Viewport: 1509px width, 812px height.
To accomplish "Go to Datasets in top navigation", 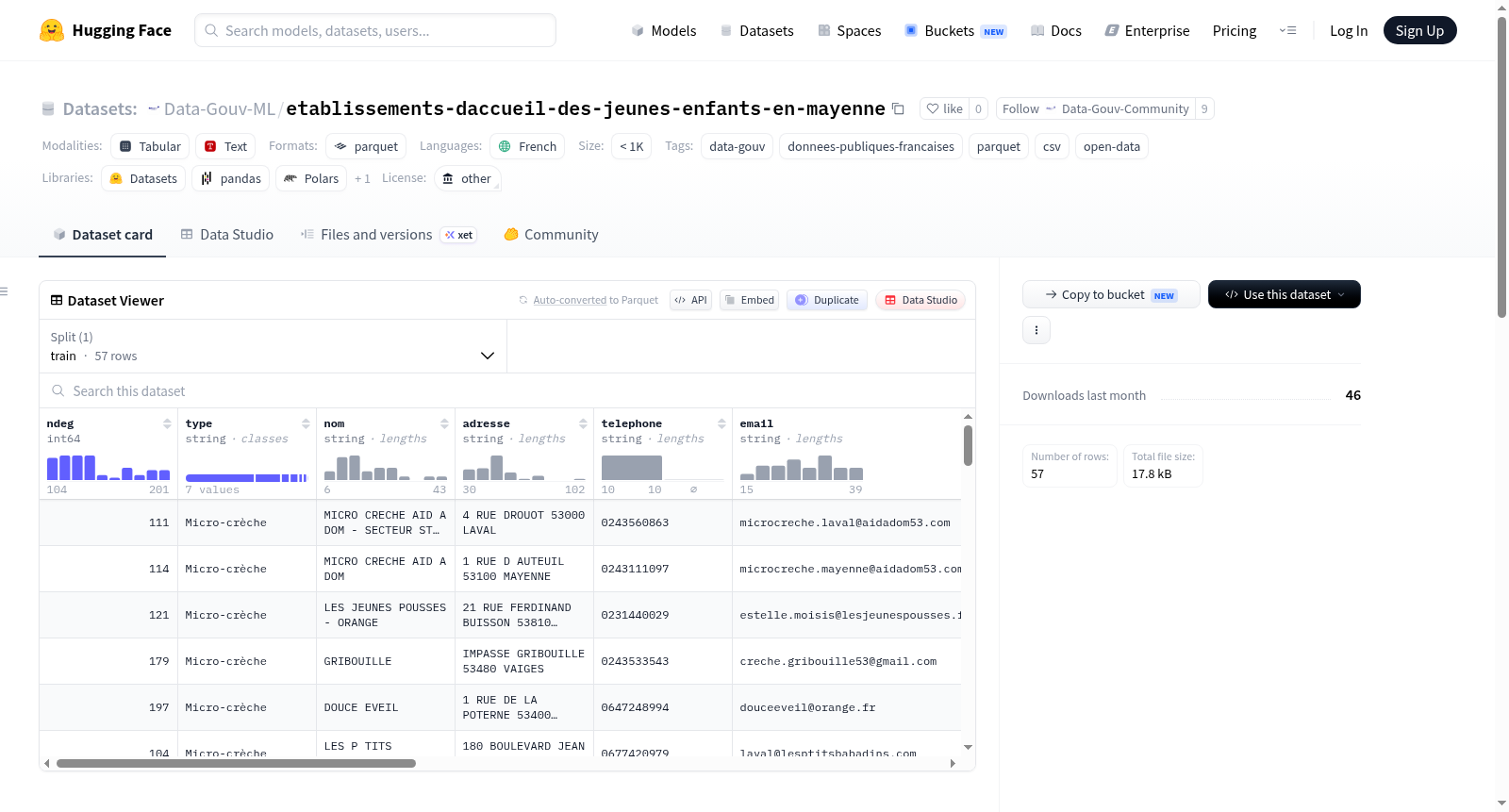I will [x=756, y=30].
